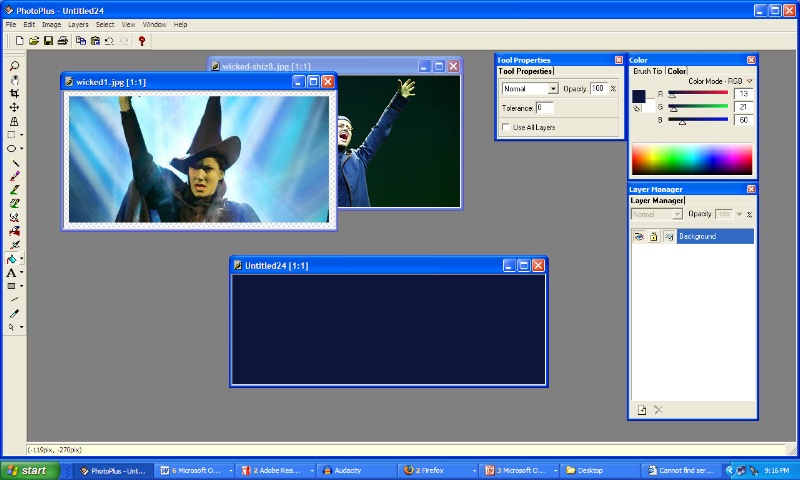
Task: Save the document with the floppy disk icon
Action: 48,41
